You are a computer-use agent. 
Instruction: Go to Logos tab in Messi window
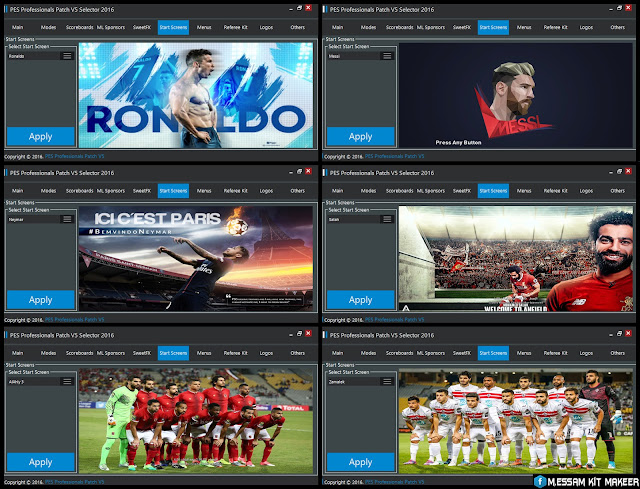(586, 27)
